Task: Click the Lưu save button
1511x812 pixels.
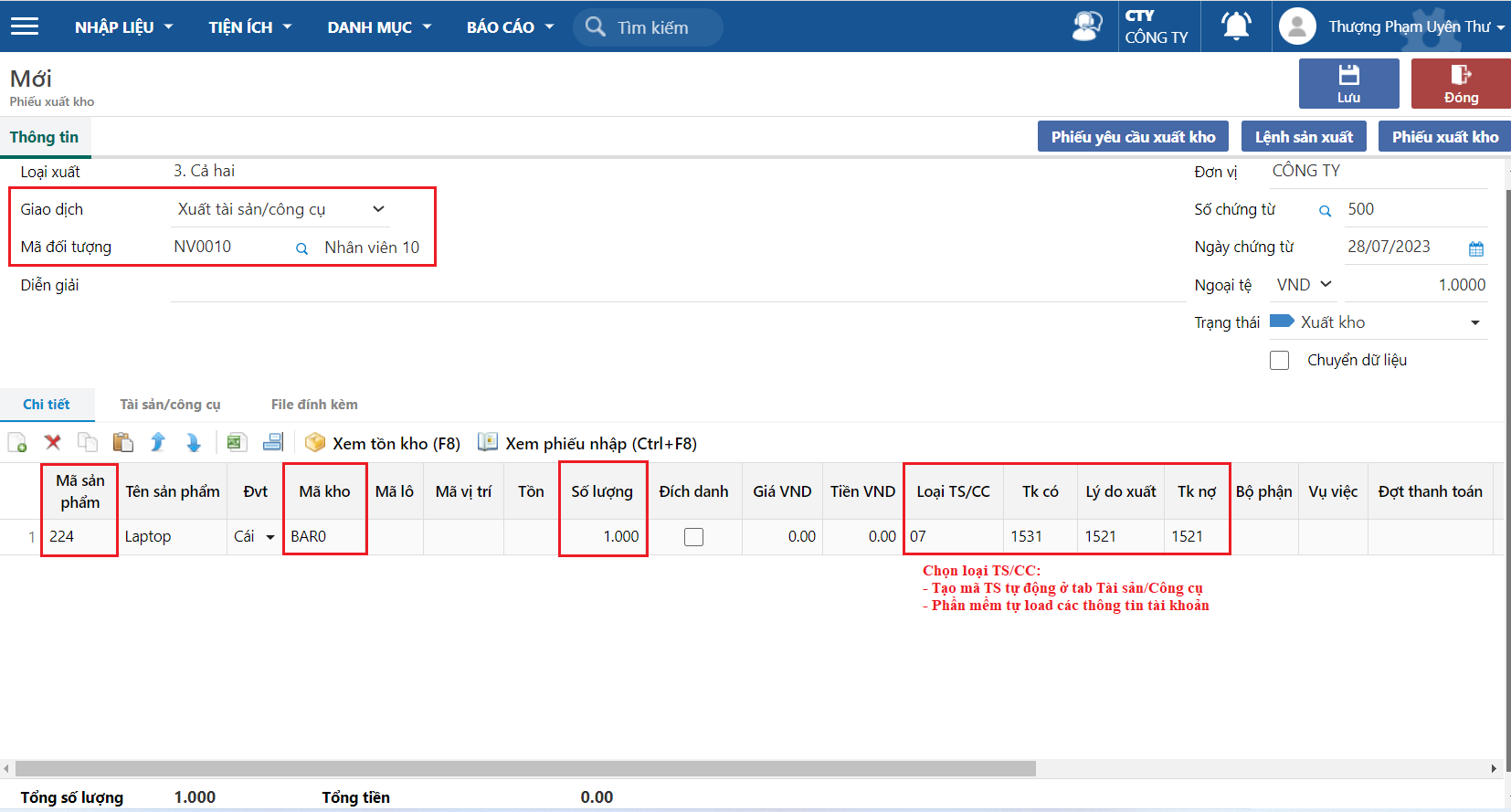Action: [1348, 84]
